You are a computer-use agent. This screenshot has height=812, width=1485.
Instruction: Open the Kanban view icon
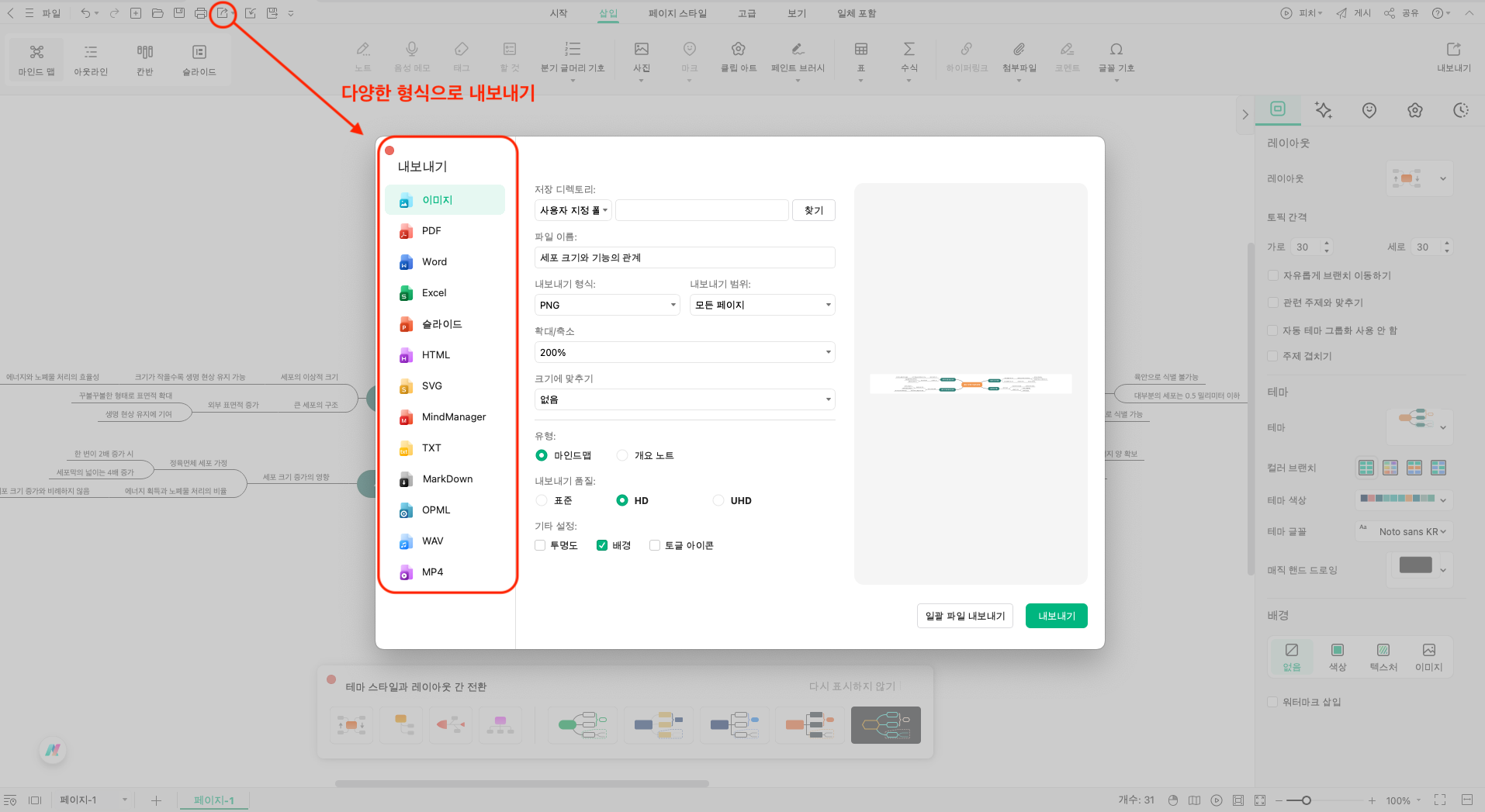coord(145,59)
